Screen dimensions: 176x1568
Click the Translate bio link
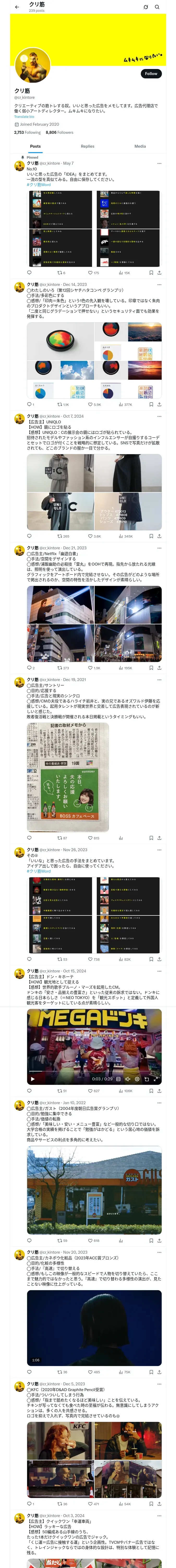24,117
